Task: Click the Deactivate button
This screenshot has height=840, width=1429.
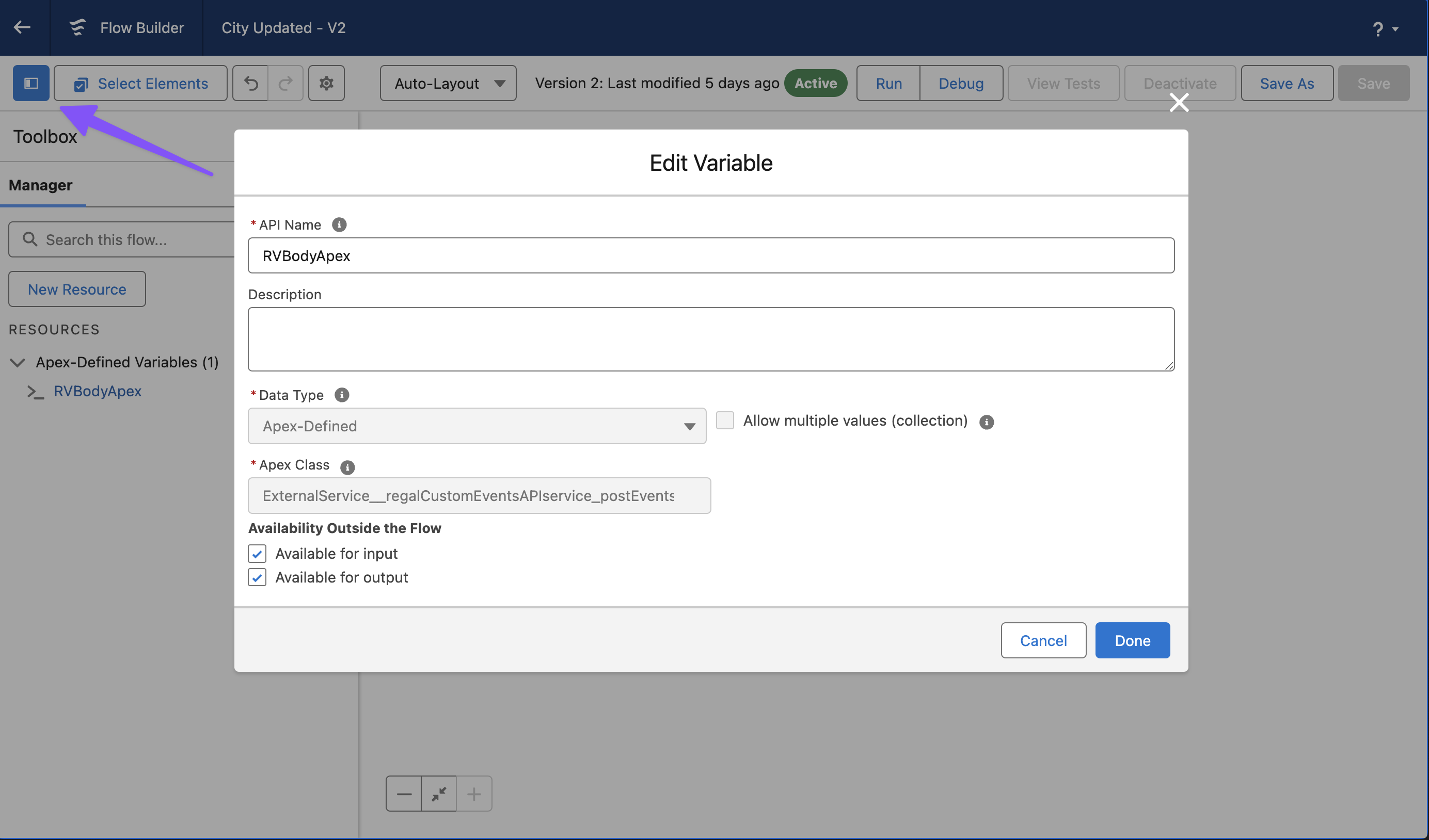Action: click(1180, 83)
